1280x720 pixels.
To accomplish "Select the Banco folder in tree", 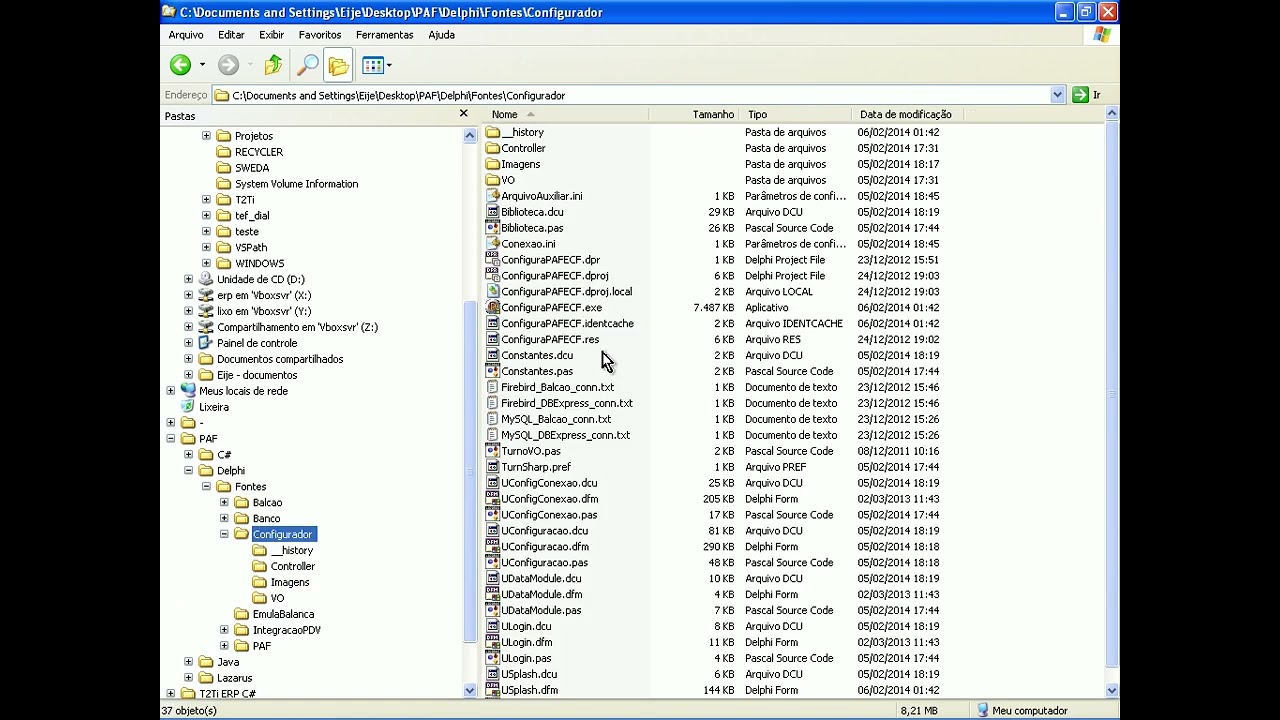I will point(266,518).
